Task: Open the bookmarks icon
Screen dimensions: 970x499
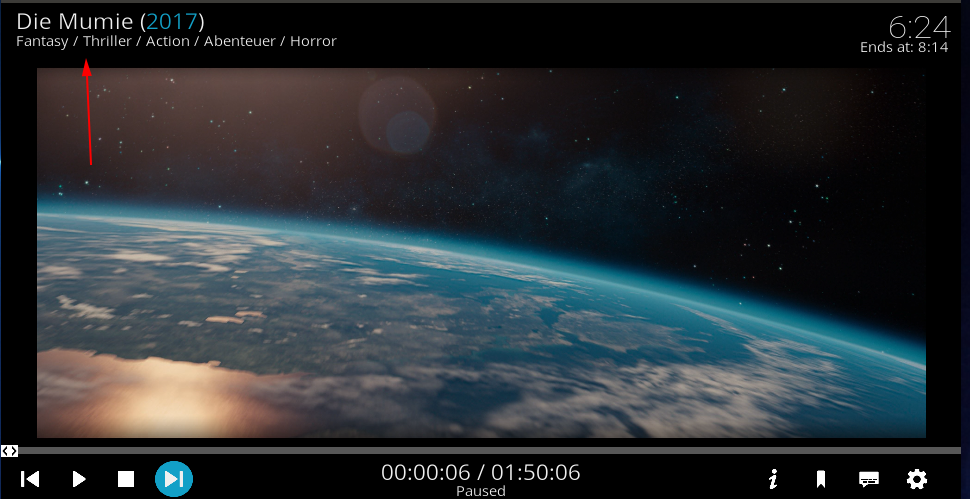Action: [x=821, y=479]
